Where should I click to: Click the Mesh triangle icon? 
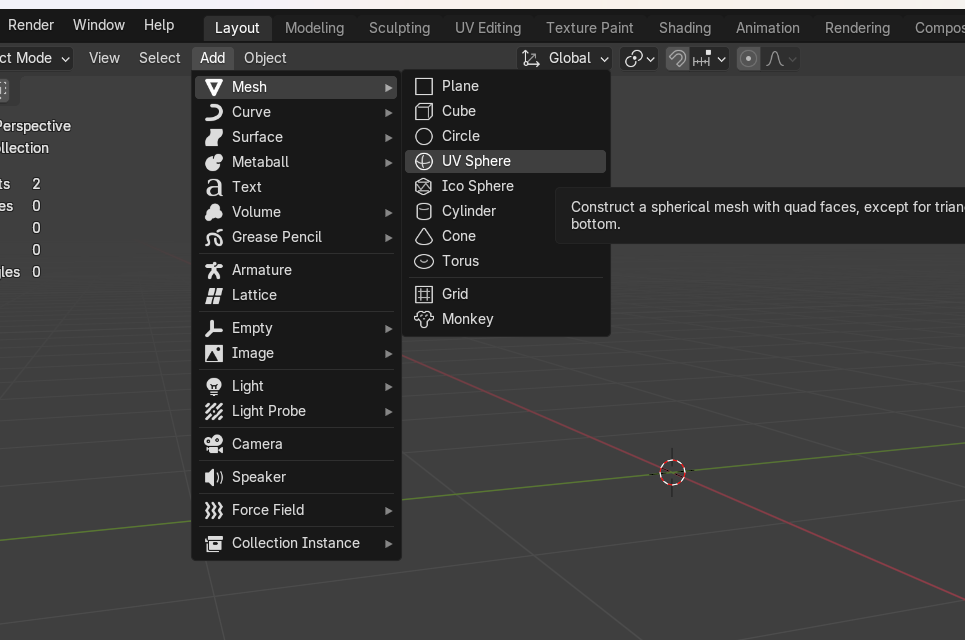(214, 87)
